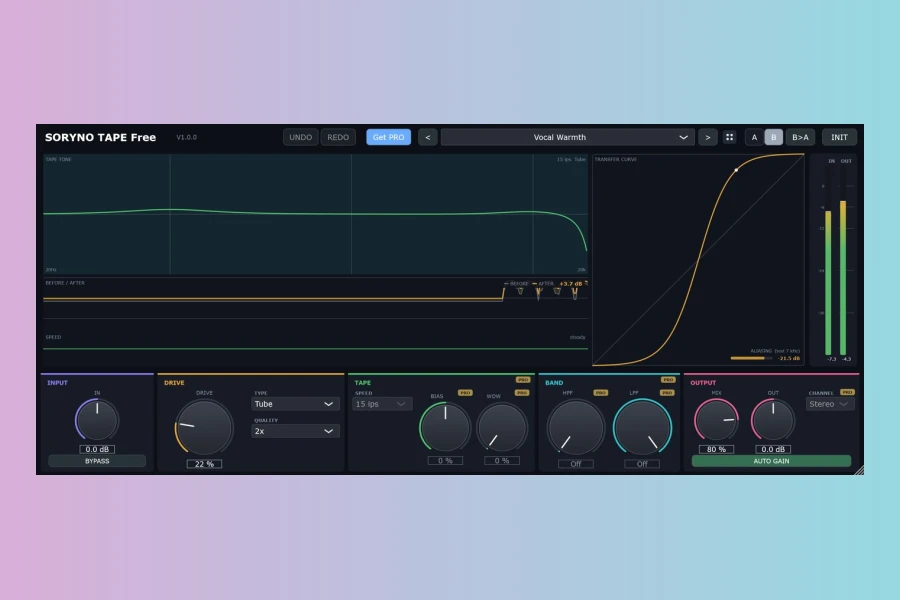Screen dimensions: 900x600
Task: Select compare slot A
Action: coord(754,137)
